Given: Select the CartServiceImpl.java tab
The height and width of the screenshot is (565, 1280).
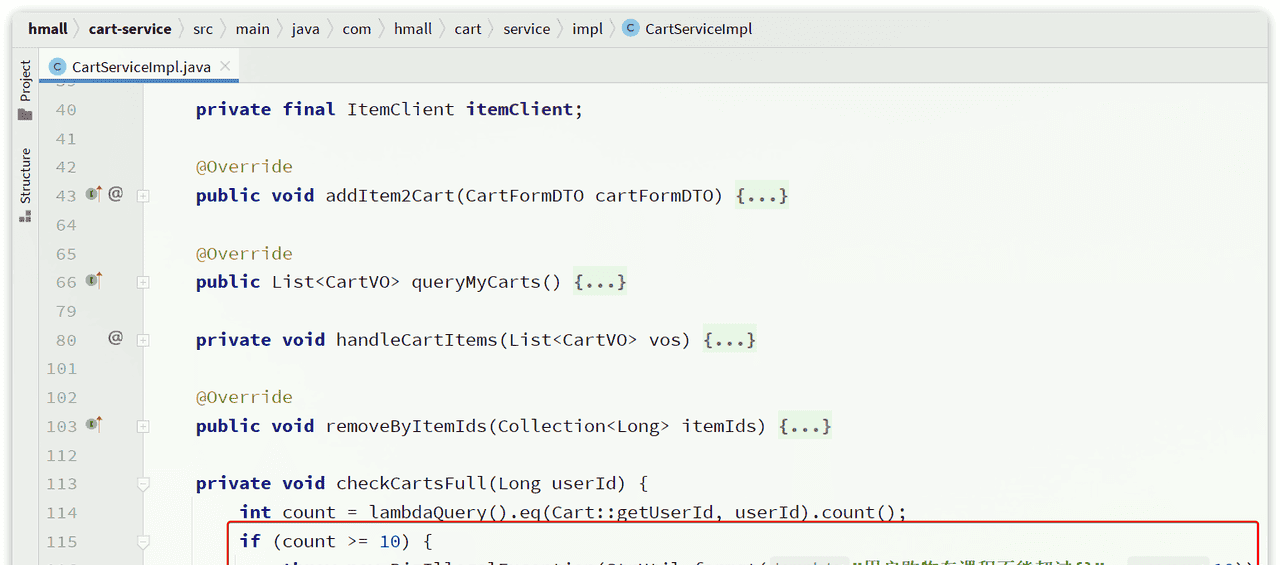Looking at the screenshot, I should tap(140, 67).
